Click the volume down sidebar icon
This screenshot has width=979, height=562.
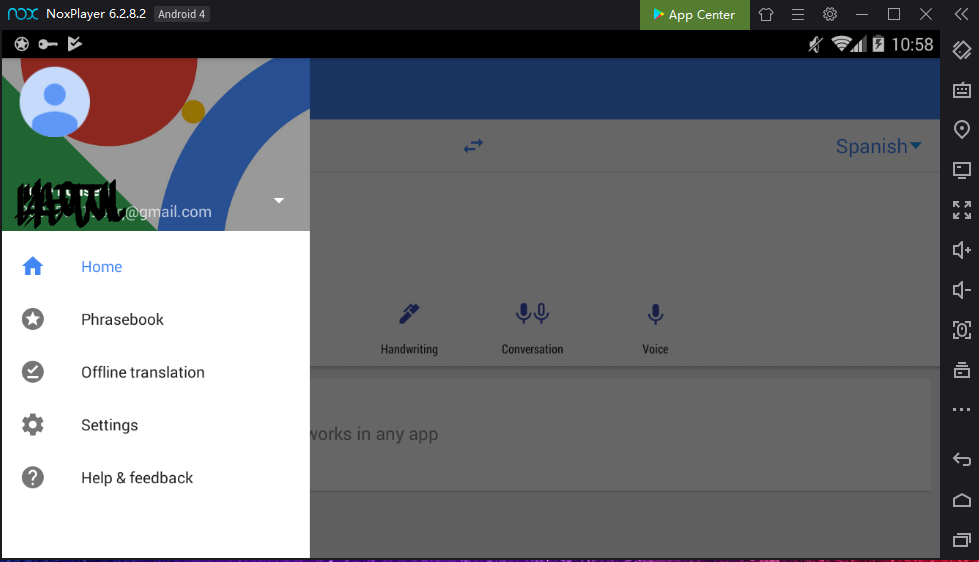point(962,290)
